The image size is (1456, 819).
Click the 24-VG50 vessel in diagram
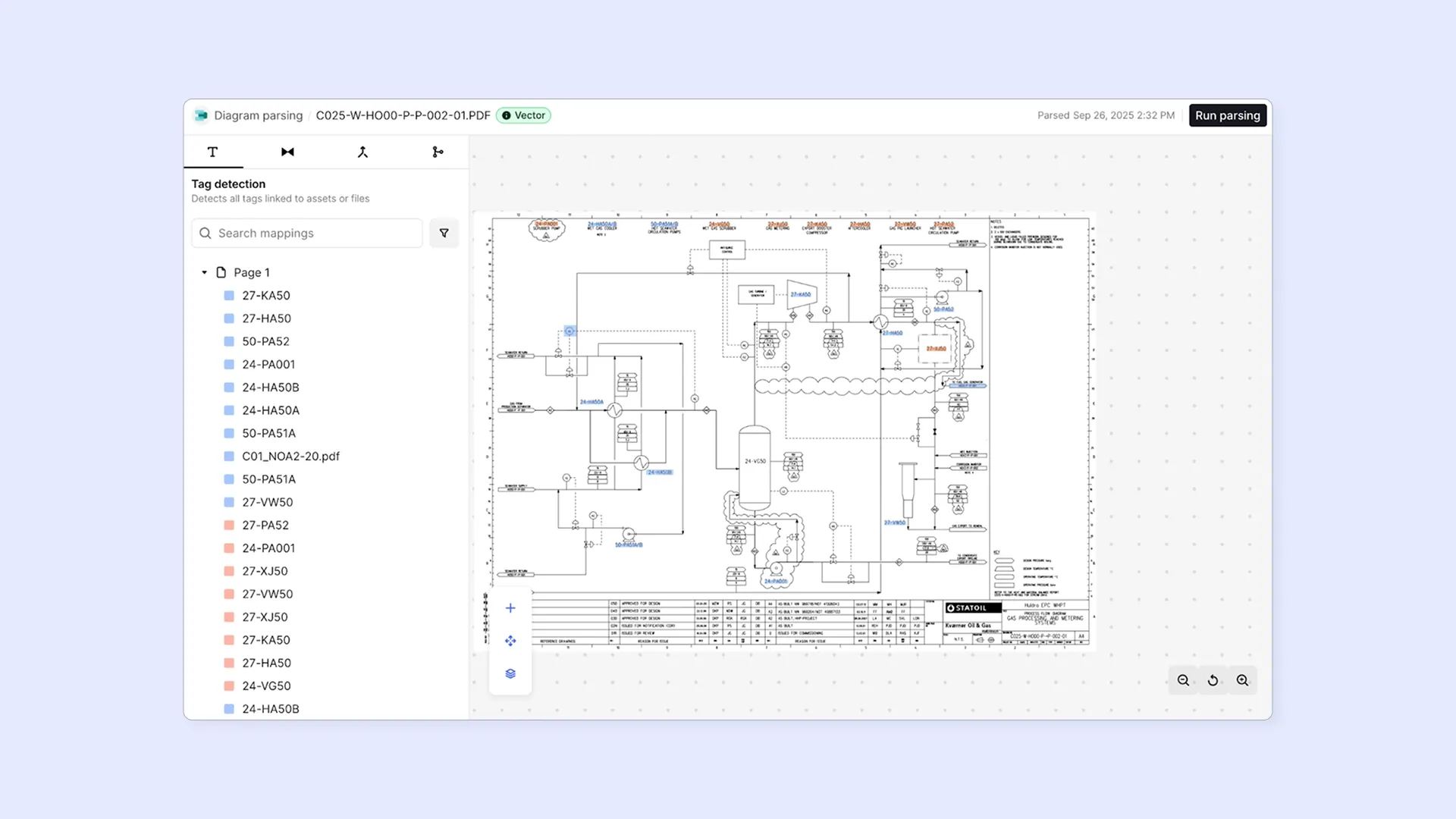click(x=755, y=466)
